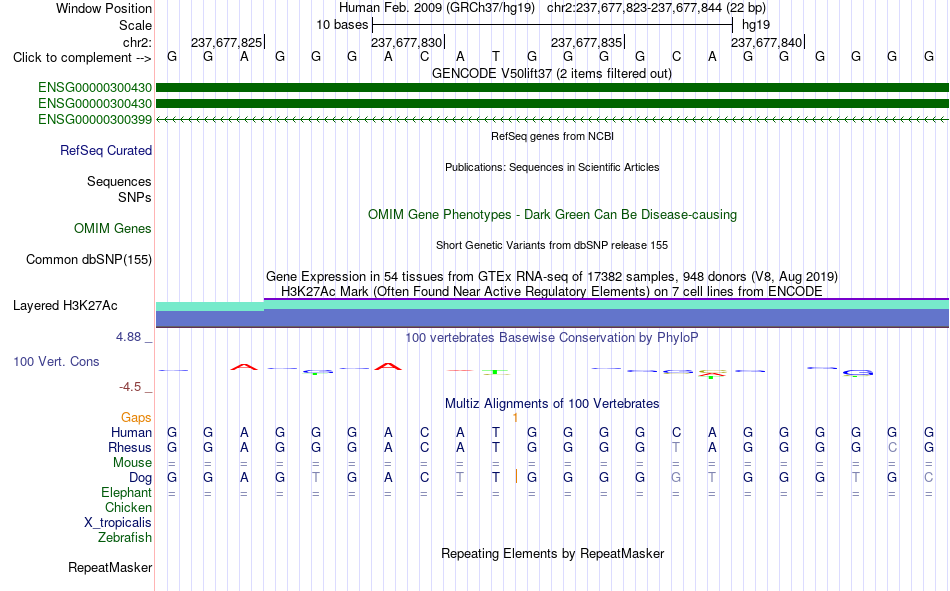The height and width of the screenshot is (591, 950).
Task: Click the T base in the complement sequence row
Action: point(496,56)
